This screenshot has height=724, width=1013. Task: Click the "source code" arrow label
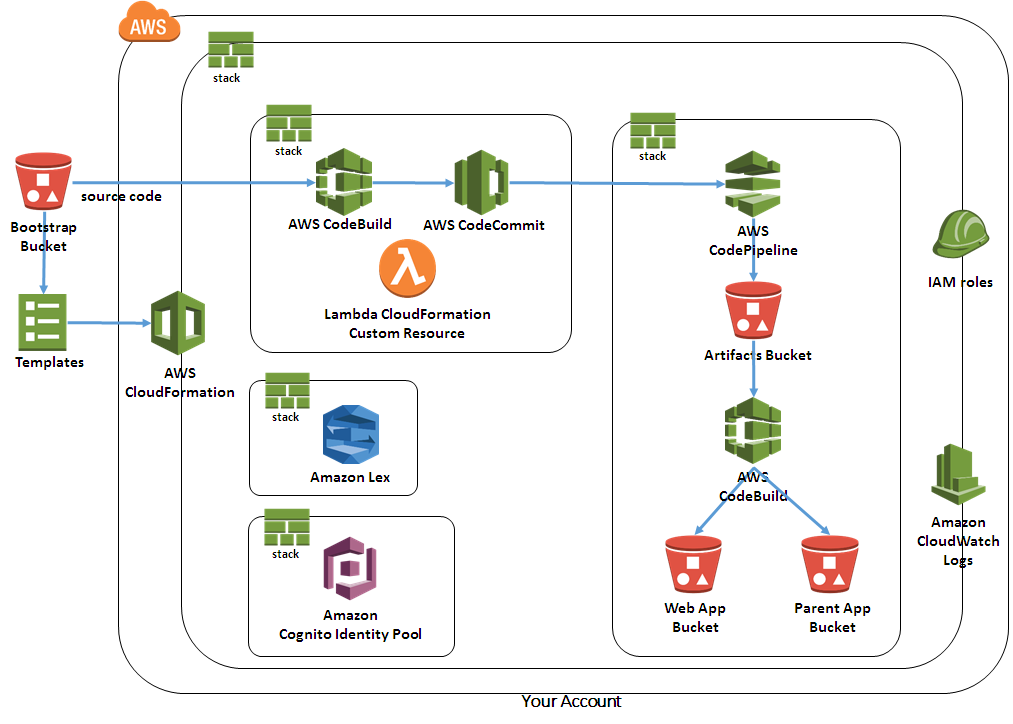[x=121, y=196]
